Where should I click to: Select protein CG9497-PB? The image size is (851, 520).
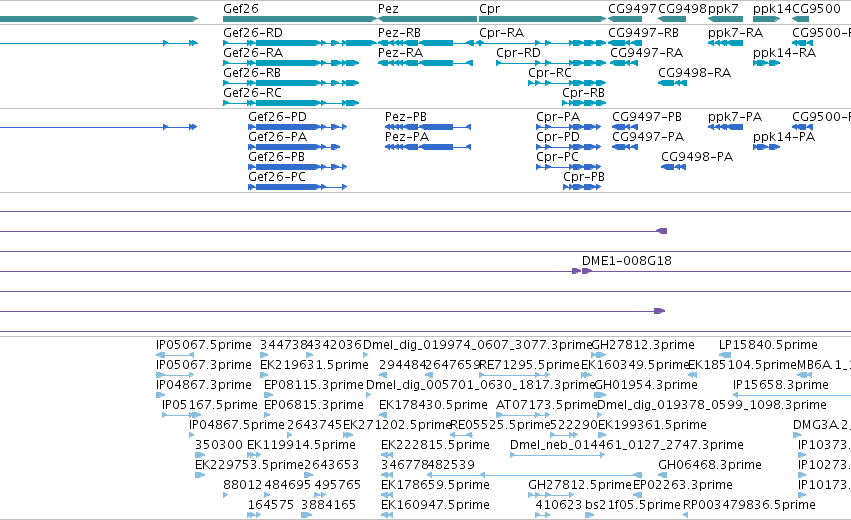pos(647,117)
